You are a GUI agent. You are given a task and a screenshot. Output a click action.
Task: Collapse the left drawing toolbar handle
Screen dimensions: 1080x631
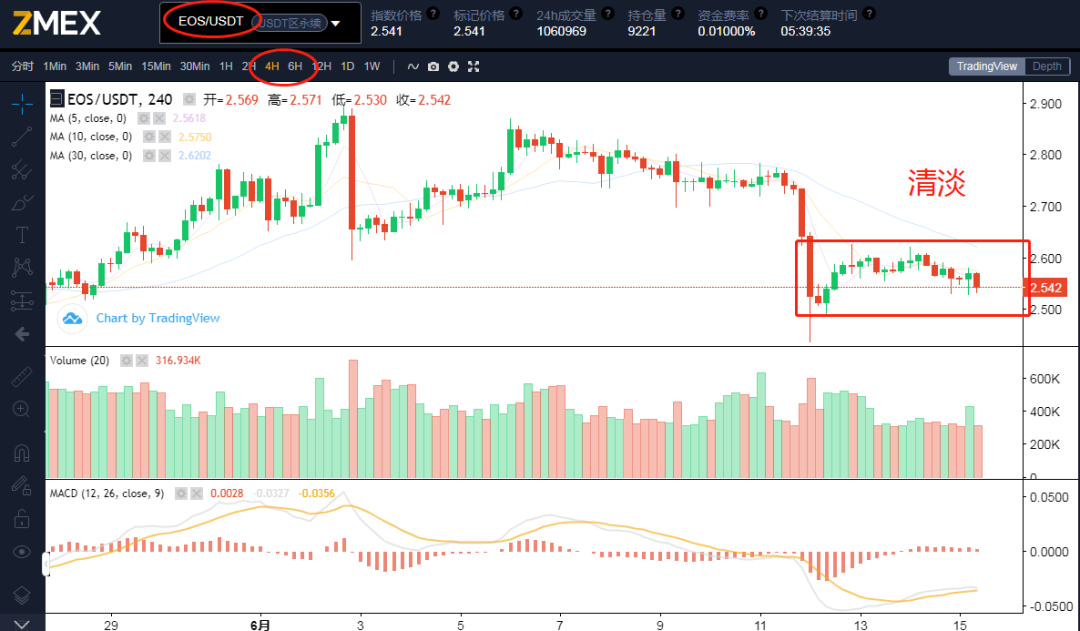tap(46, 563)
